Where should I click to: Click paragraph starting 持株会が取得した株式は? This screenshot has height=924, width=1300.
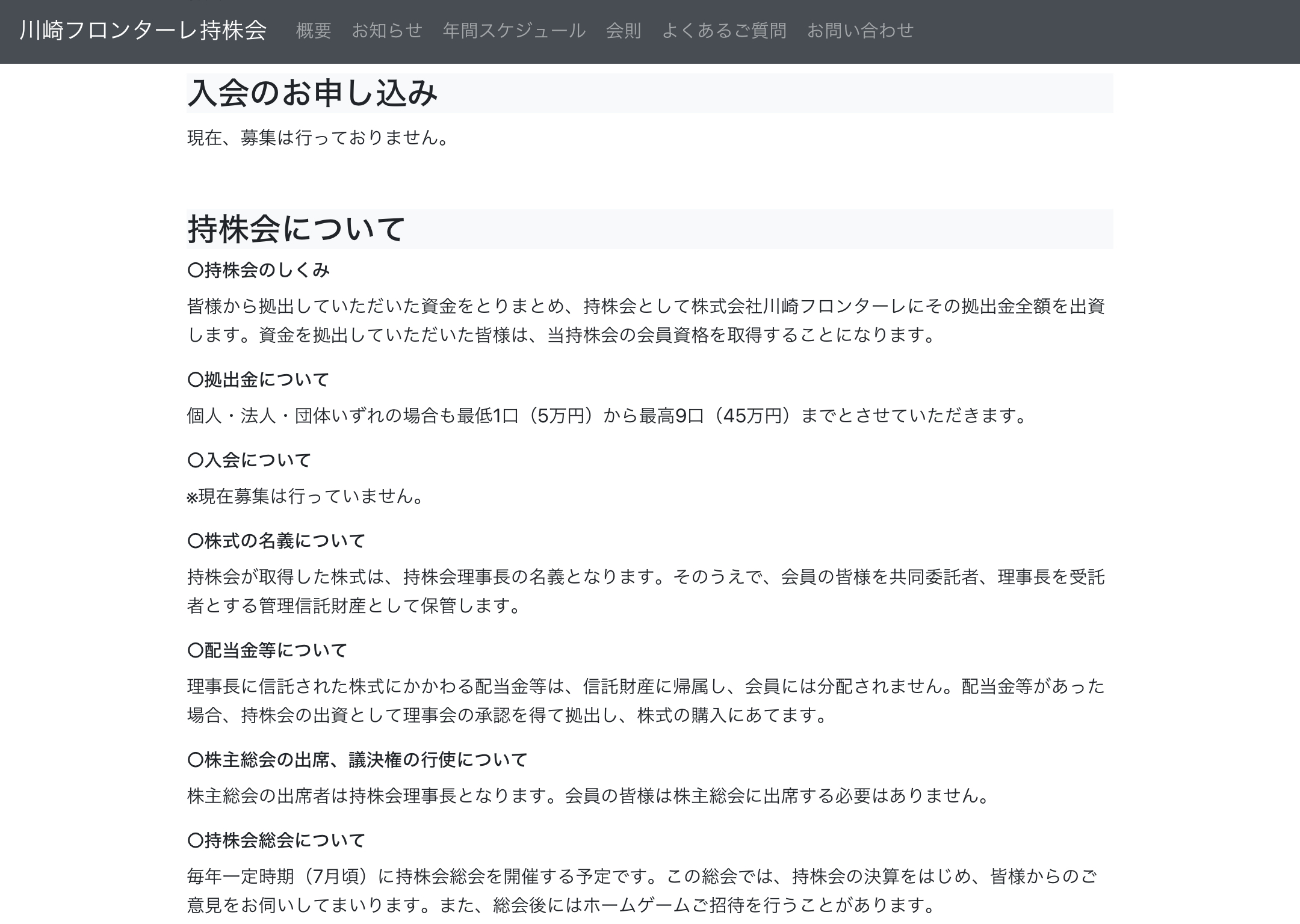pos(646,591)
